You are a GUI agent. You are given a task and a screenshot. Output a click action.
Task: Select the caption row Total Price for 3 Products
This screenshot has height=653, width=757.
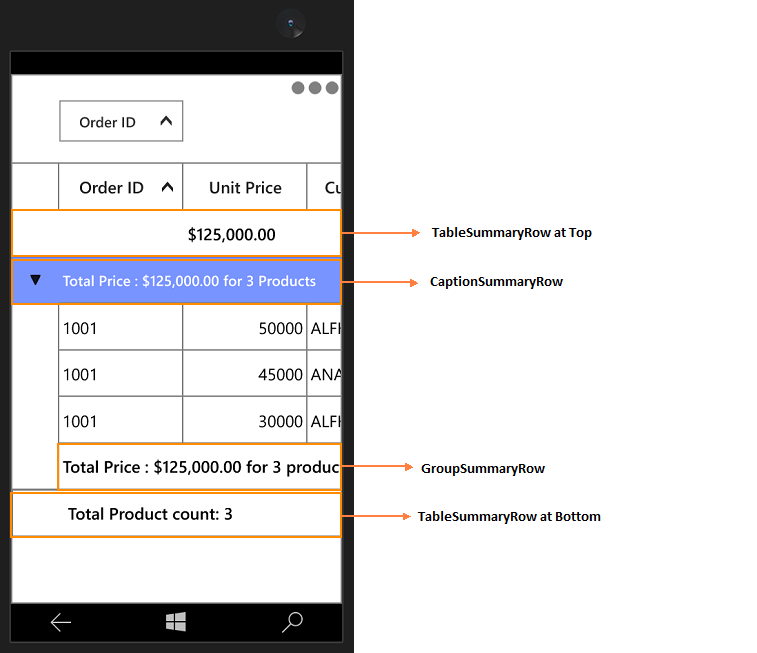click(x=176, y=281)
